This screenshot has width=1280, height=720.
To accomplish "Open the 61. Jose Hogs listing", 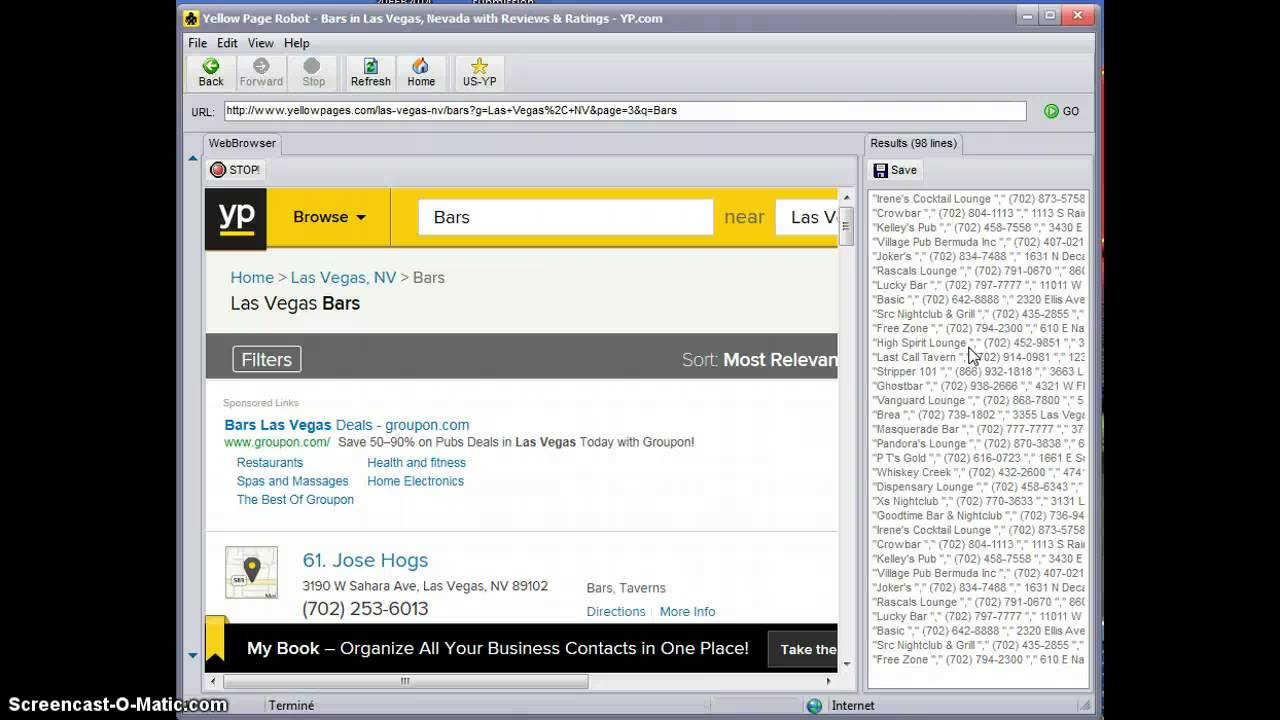I will click(x=365, y=560).
